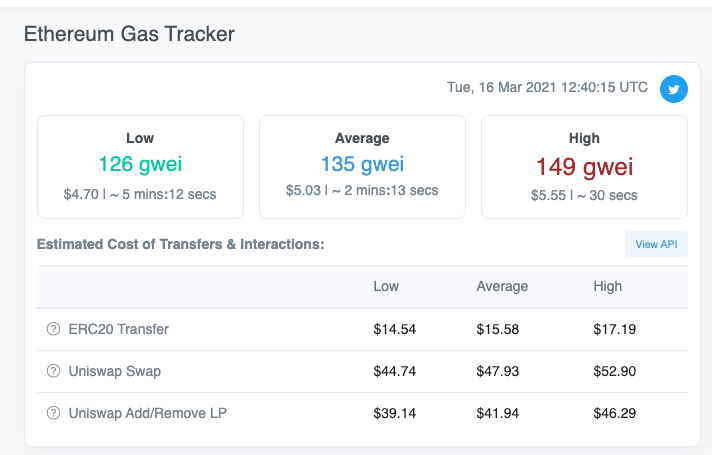This screenshot has height=455, width=712.
Task: Click the Uniswap Add/Remove LP row label
Action: click(148, 413)
